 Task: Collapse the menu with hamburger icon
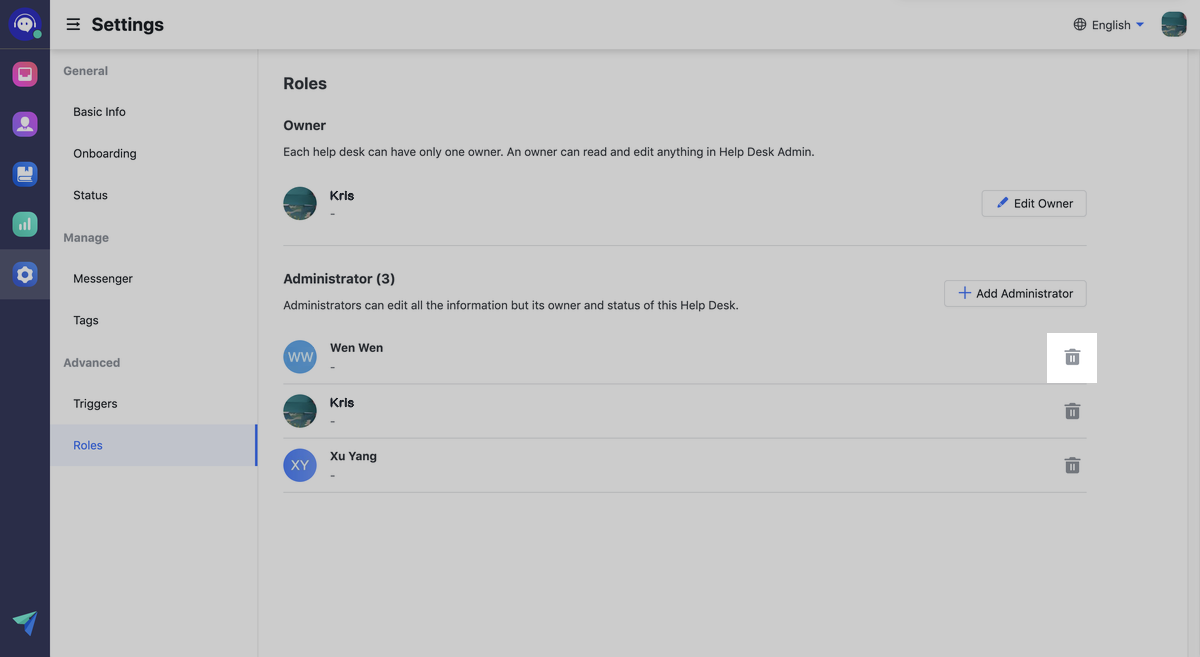coord(73,24)
